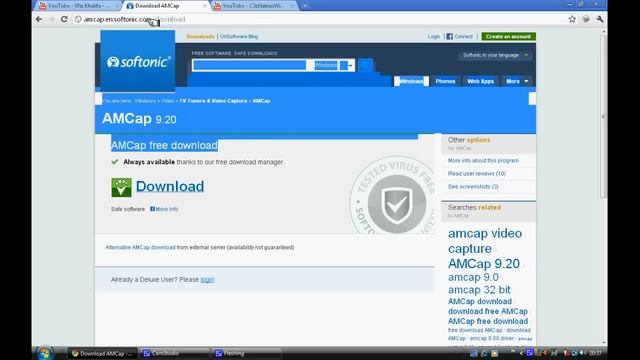Switch to the Flashing taskbar window
Image resolution: width=640 pixels, height=360 pixels.
tap(246, 353)
